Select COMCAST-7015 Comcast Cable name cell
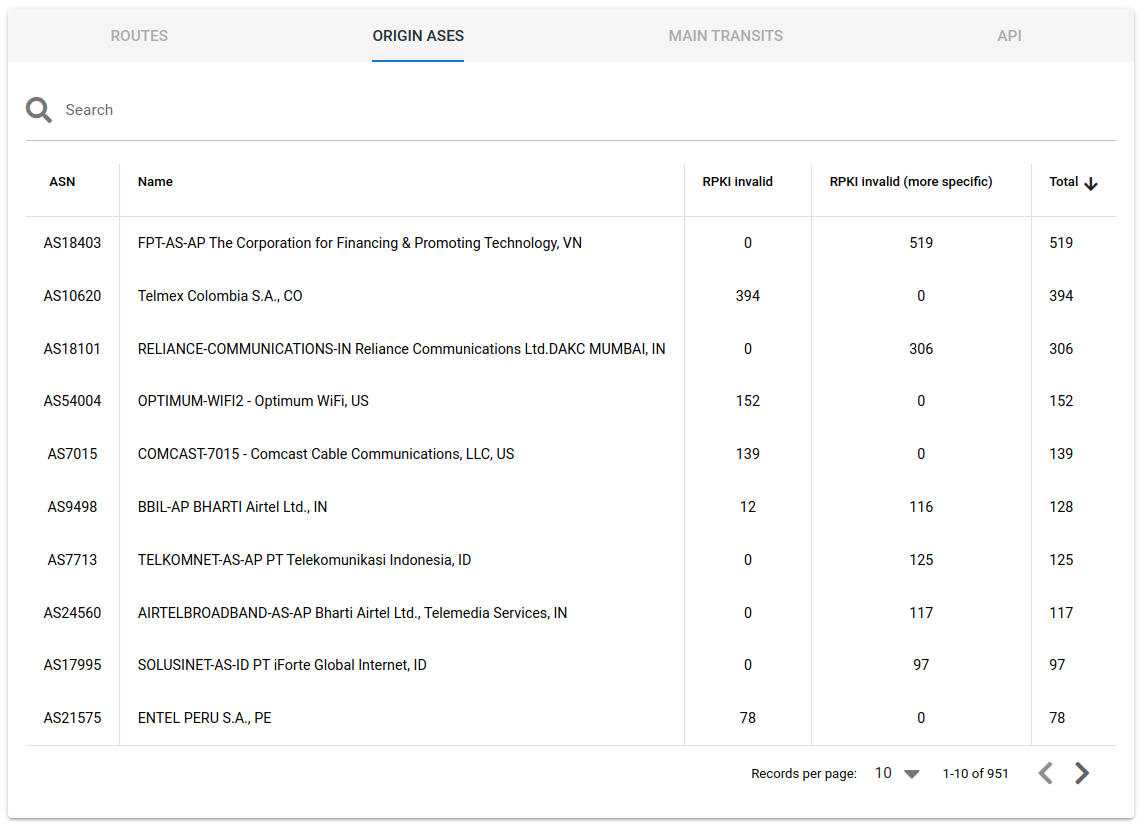 coord(326,454)
